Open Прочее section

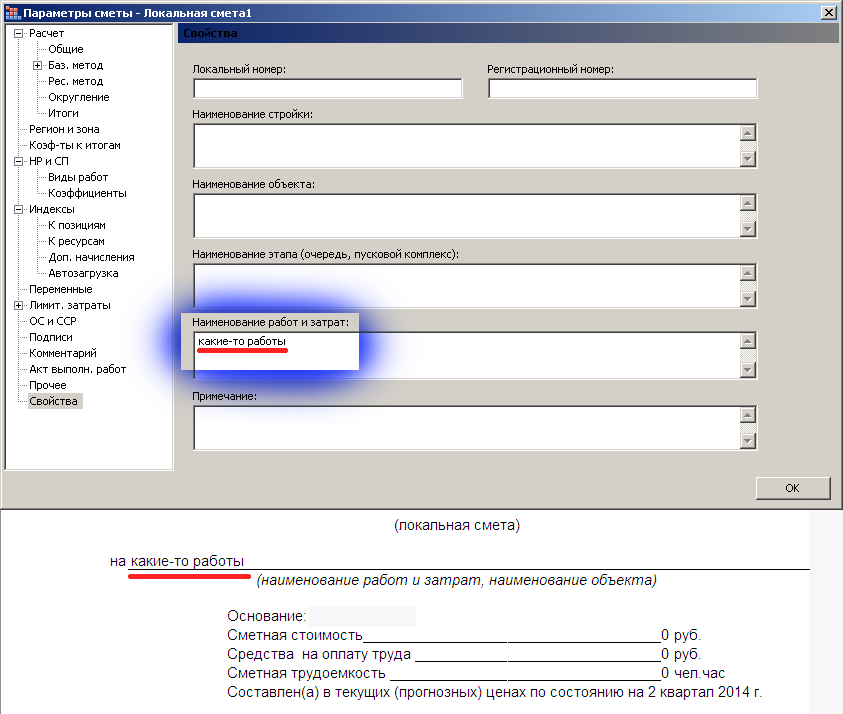(x=47, y=385)
